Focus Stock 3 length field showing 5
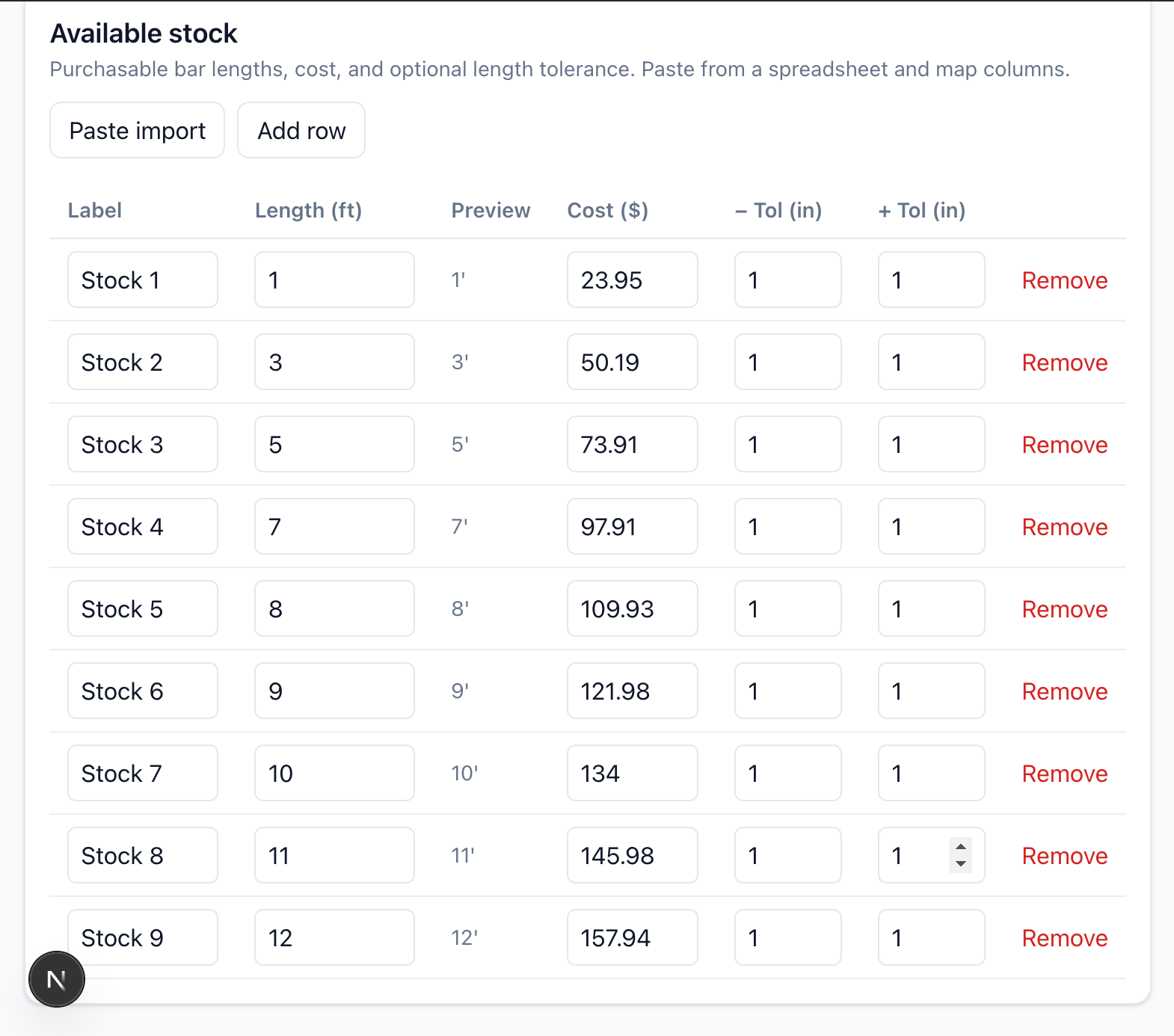The height and width of the screenshot is (1036, 1174). pos(334,444)
